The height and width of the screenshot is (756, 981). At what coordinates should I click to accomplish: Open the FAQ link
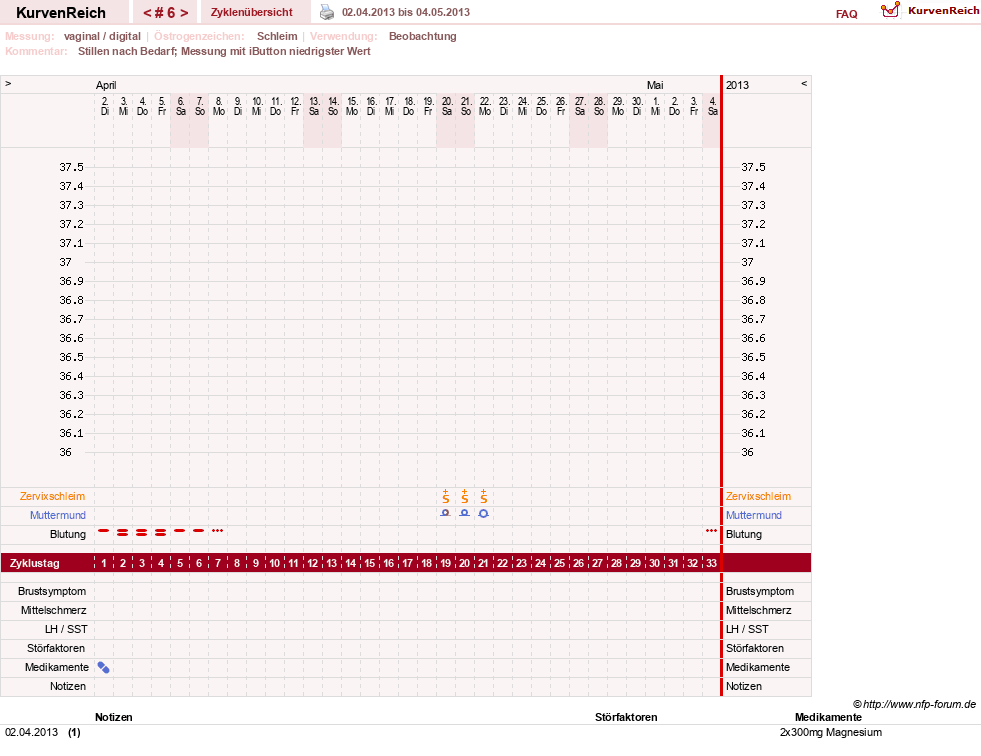coord(846,14)
